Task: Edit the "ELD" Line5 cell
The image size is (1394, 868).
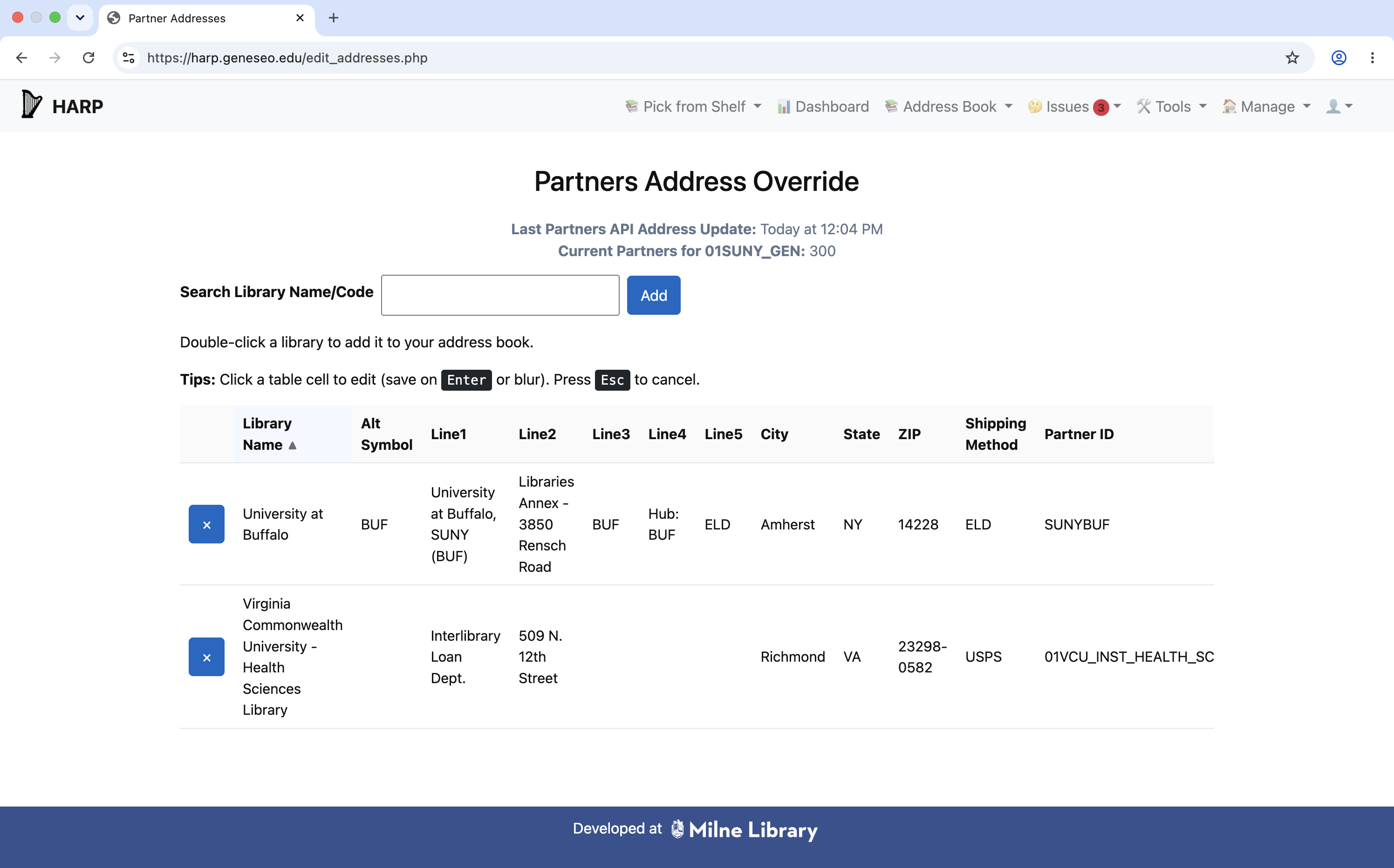Action: click(x=723, y=524)
